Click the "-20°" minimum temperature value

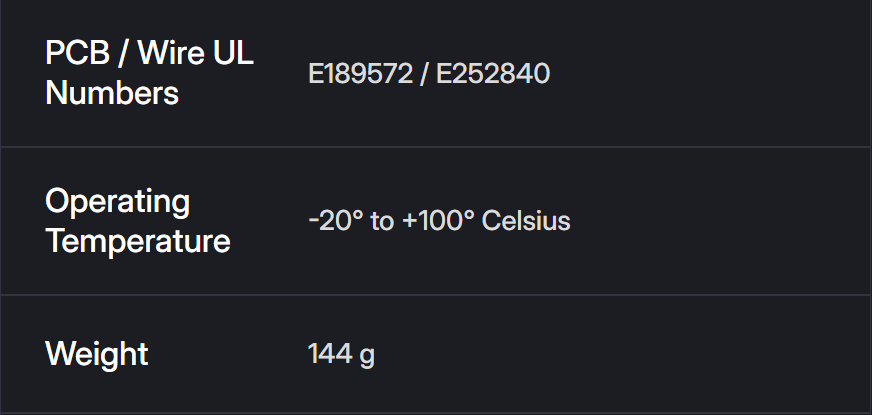tap(335, 221)
